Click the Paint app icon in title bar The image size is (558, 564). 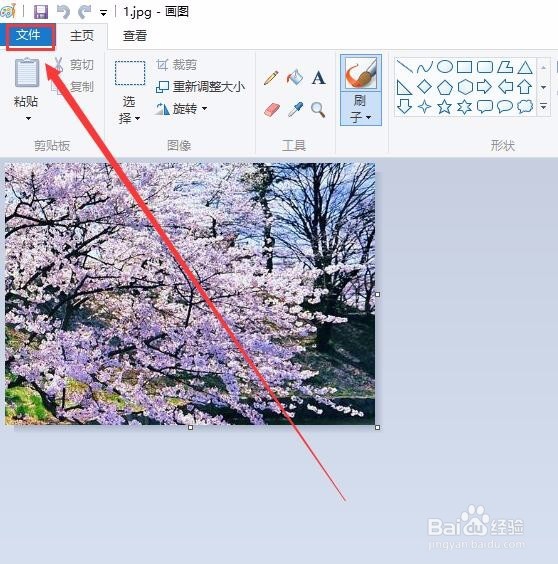point(8,11)
